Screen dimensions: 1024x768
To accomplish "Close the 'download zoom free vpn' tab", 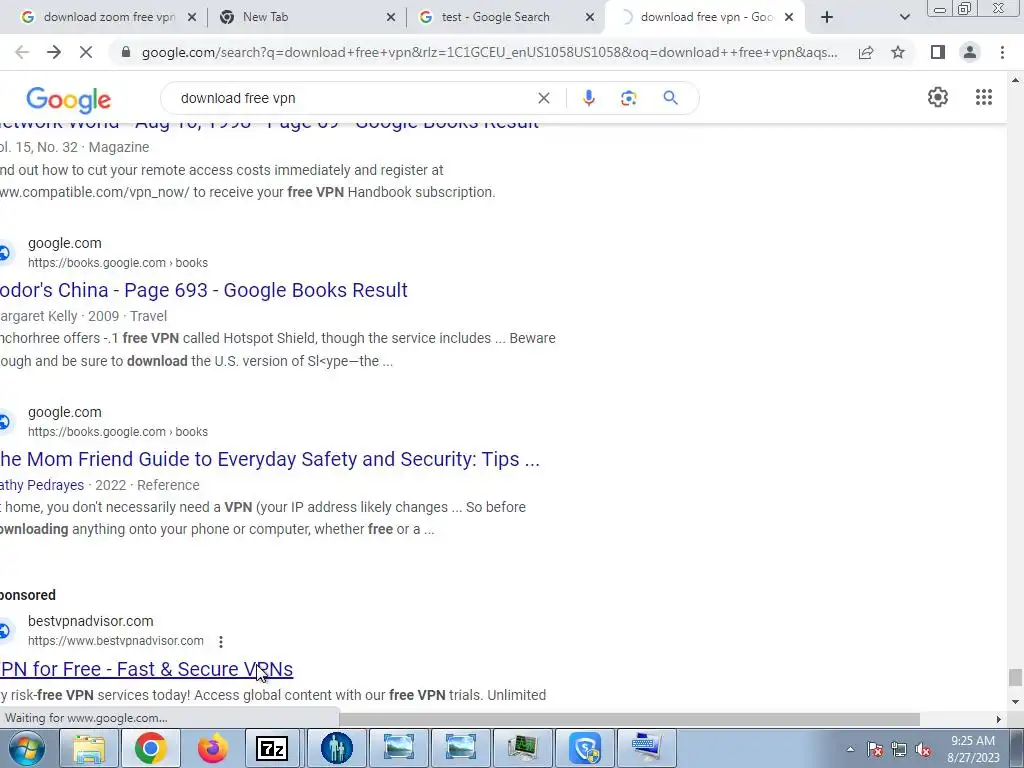I will coord(191,18).
